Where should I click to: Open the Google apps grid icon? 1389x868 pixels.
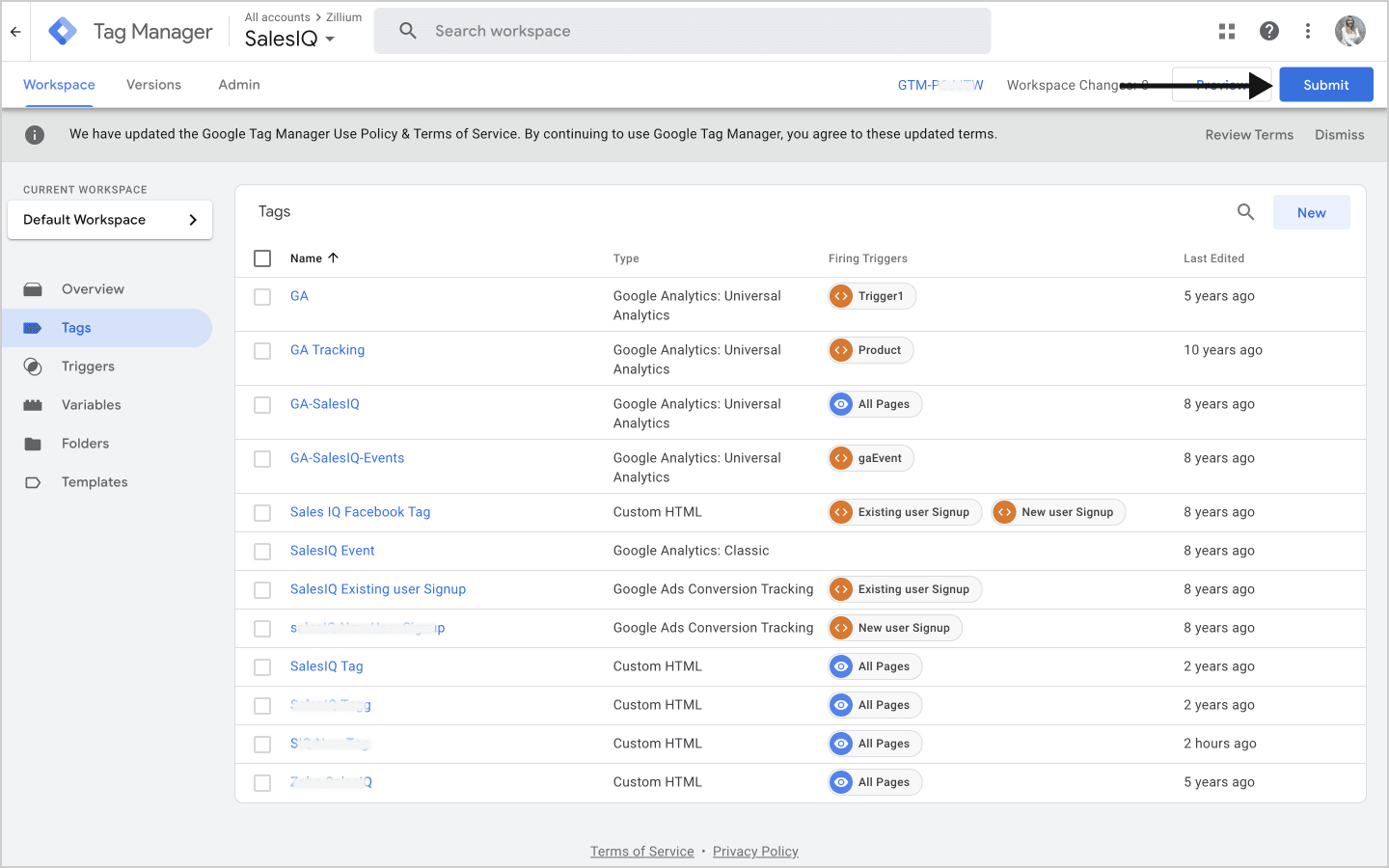1227,32
